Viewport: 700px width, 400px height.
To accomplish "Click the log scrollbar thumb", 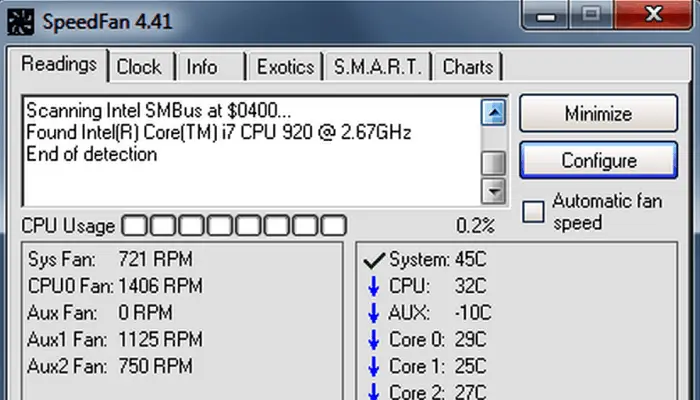I will 493,163.
